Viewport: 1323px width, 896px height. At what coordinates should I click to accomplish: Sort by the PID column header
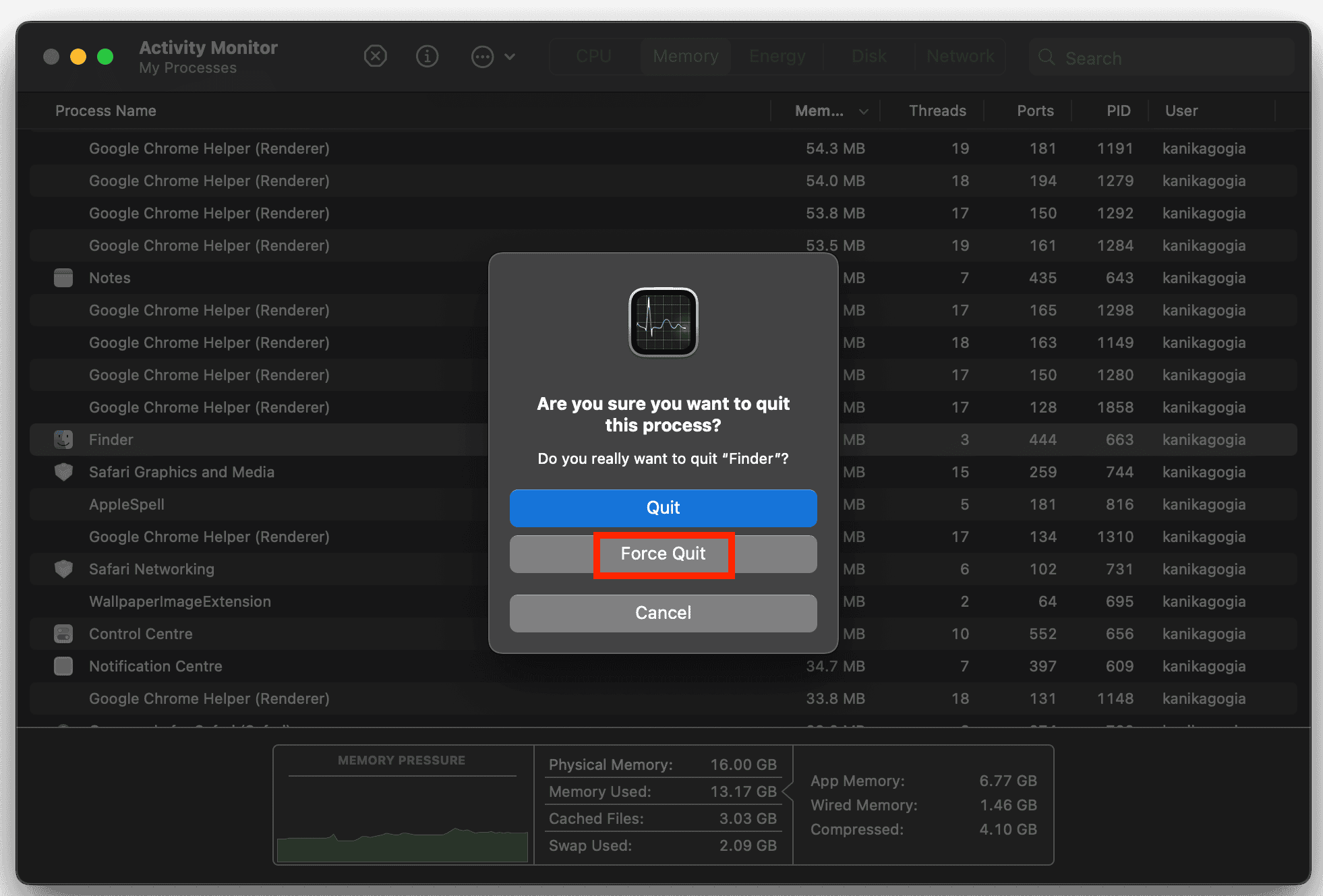[1118, 111]
